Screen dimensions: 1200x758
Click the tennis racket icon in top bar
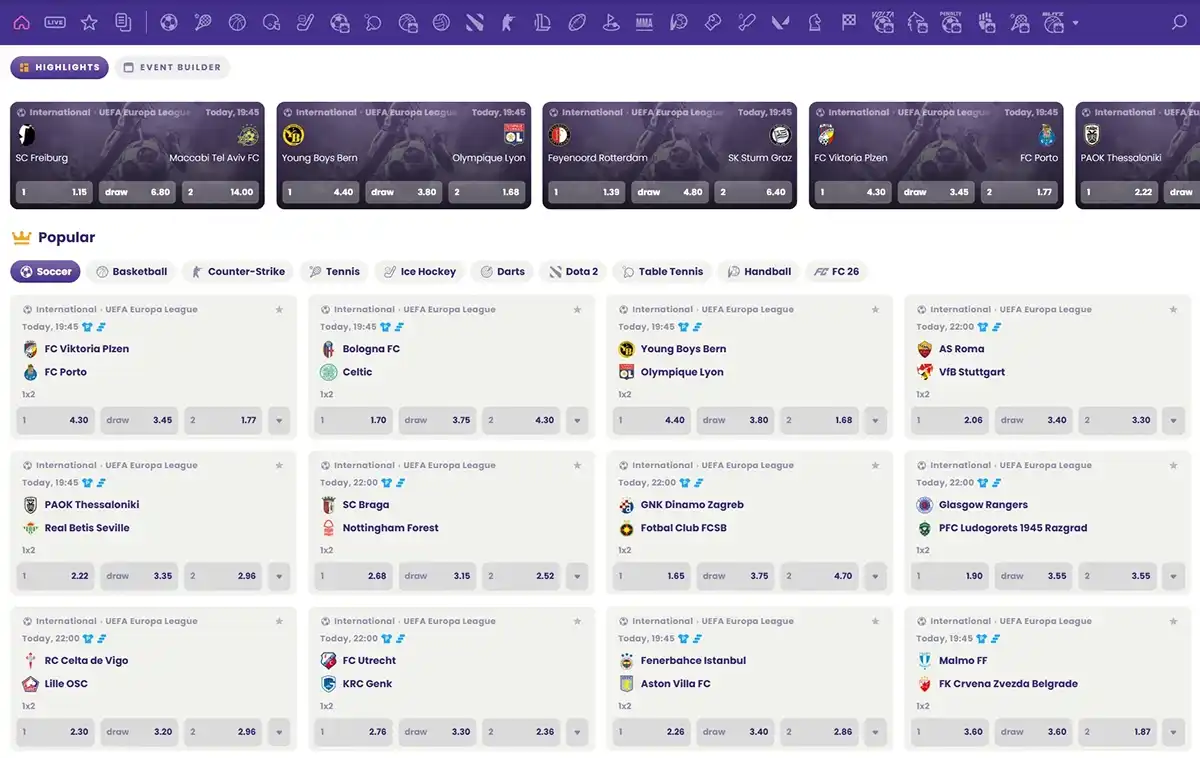203,22
